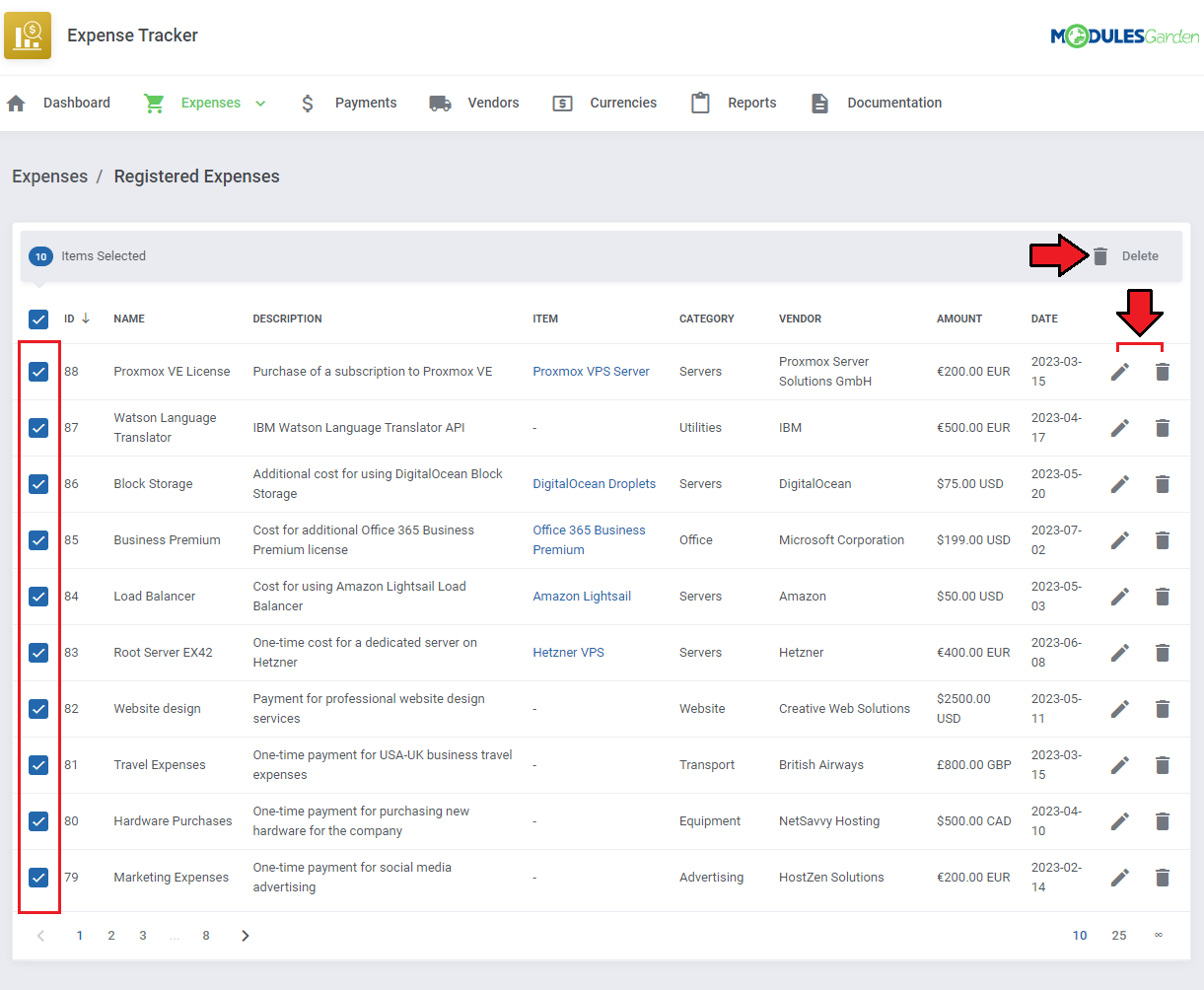This screenshot has width=1204, height=990.
Task: Delete the Load Balancer row
Action: pyautogui.click(x=1163, y=597)
